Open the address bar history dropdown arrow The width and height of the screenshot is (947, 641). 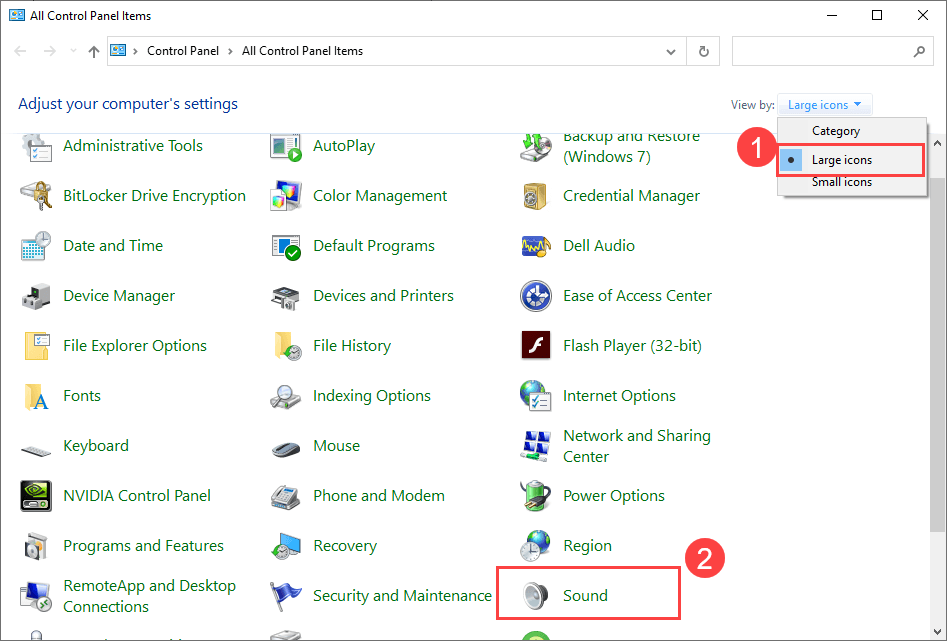pyautogui.click(x=670, y=51)
